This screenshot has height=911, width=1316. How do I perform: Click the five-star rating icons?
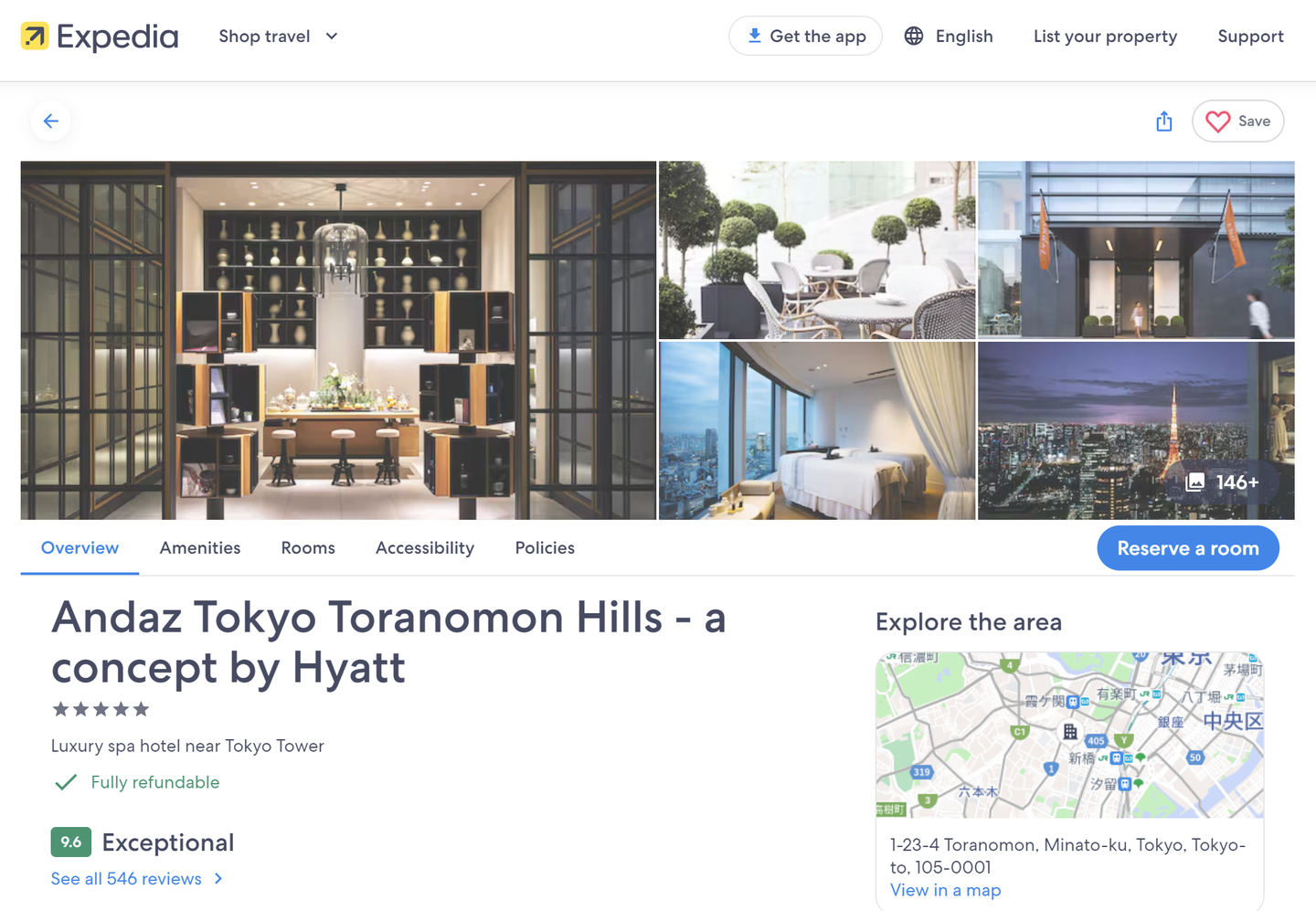pos(101,709)
